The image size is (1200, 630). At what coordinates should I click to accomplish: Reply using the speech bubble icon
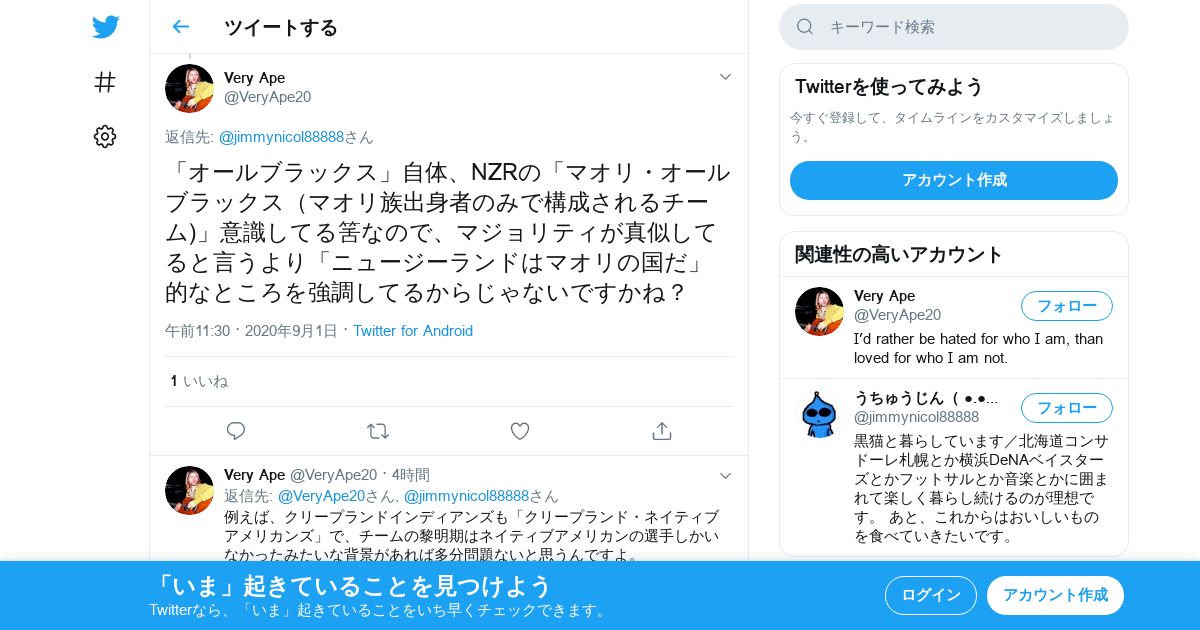(236, 431)
